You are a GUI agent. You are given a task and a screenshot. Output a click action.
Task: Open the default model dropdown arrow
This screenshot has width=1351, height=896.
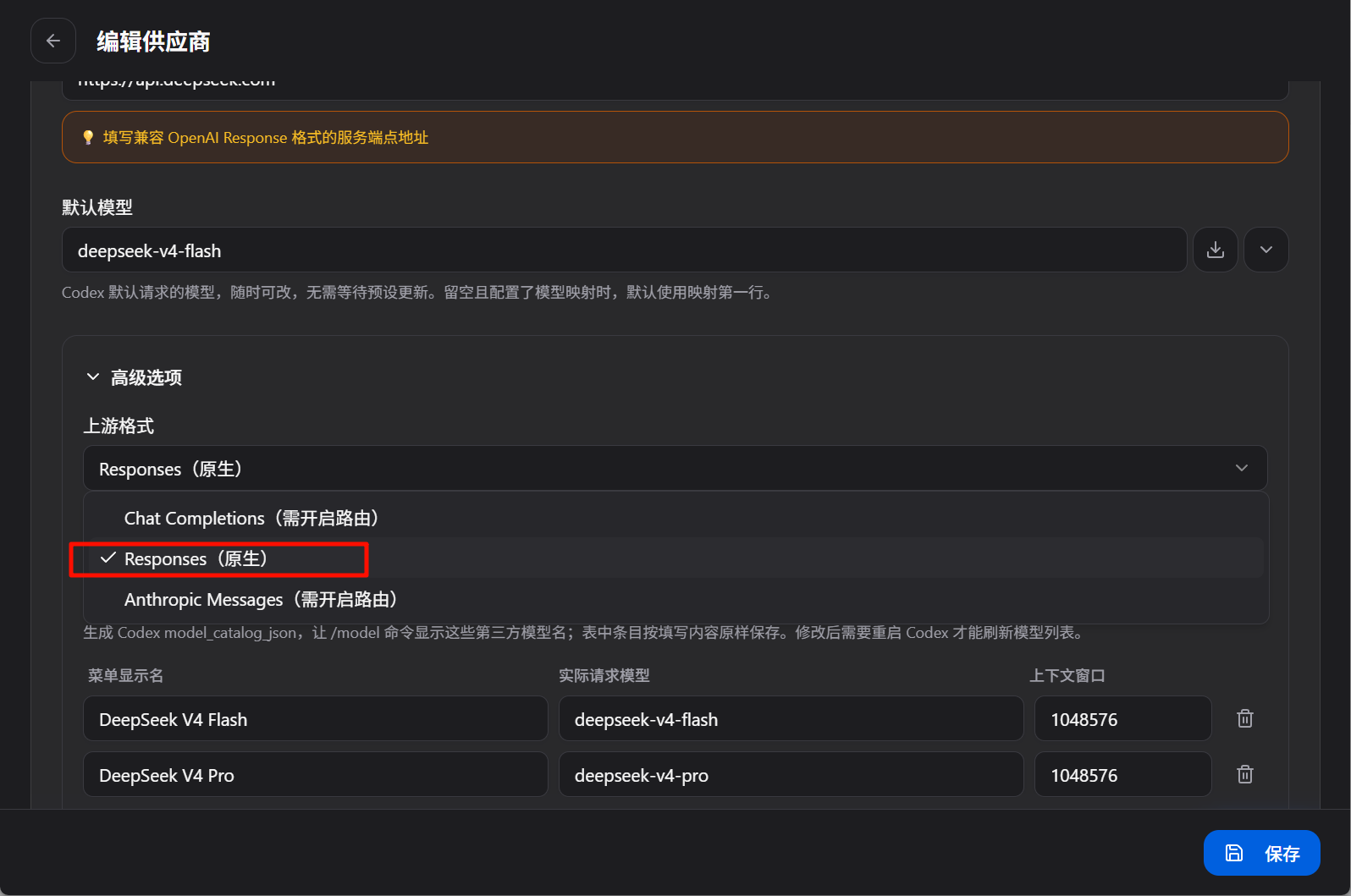[1266, 250]
